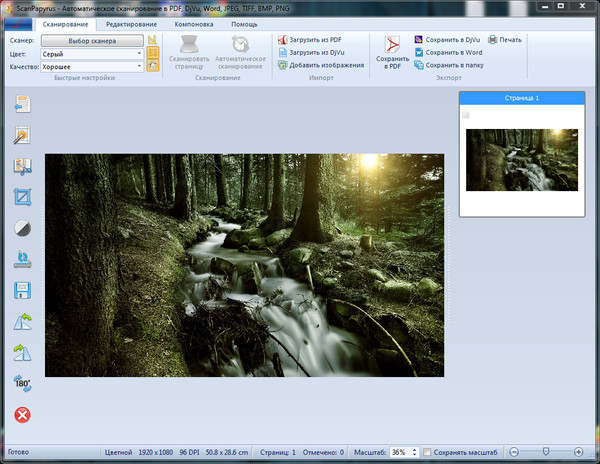Click Загрузить из PDF import icon
This screenshot has width=600, height=464.
(282, 40)
